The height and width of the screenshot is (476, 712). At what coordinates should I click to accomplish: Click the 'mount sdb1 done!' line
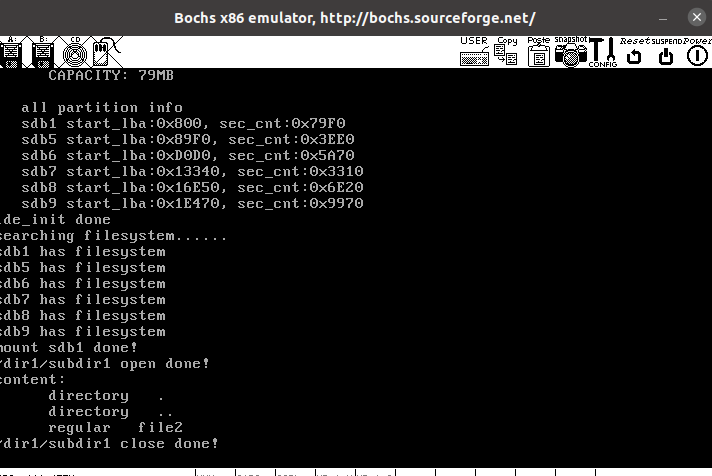(69, 347)
